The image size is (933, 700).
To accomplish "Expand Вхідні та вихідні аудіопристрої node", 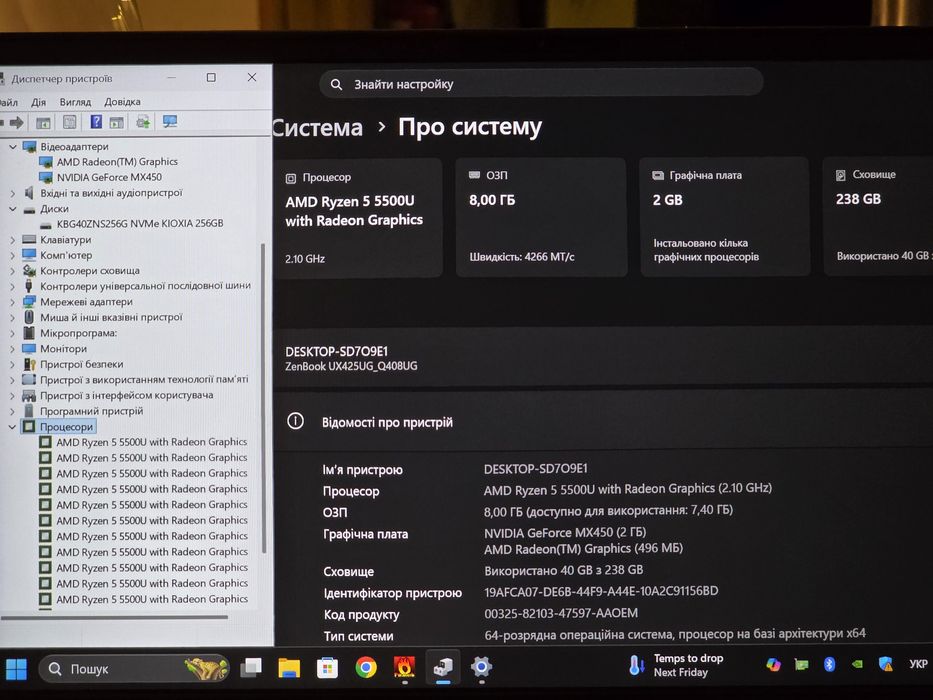I will [x=12, y=193].
